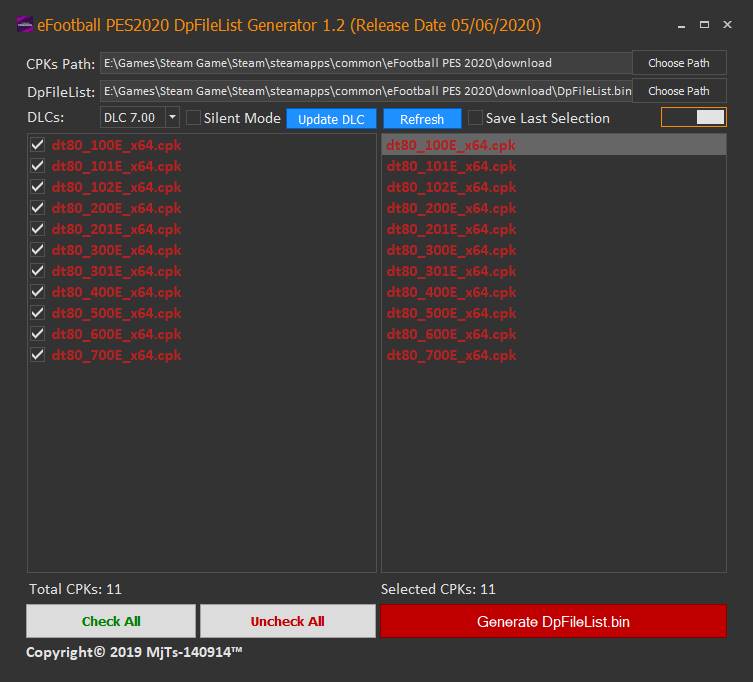Select dt80_500E_x64.cpk in the right list
Viewport: 753px width, 682px height.
tap(554, 313)
